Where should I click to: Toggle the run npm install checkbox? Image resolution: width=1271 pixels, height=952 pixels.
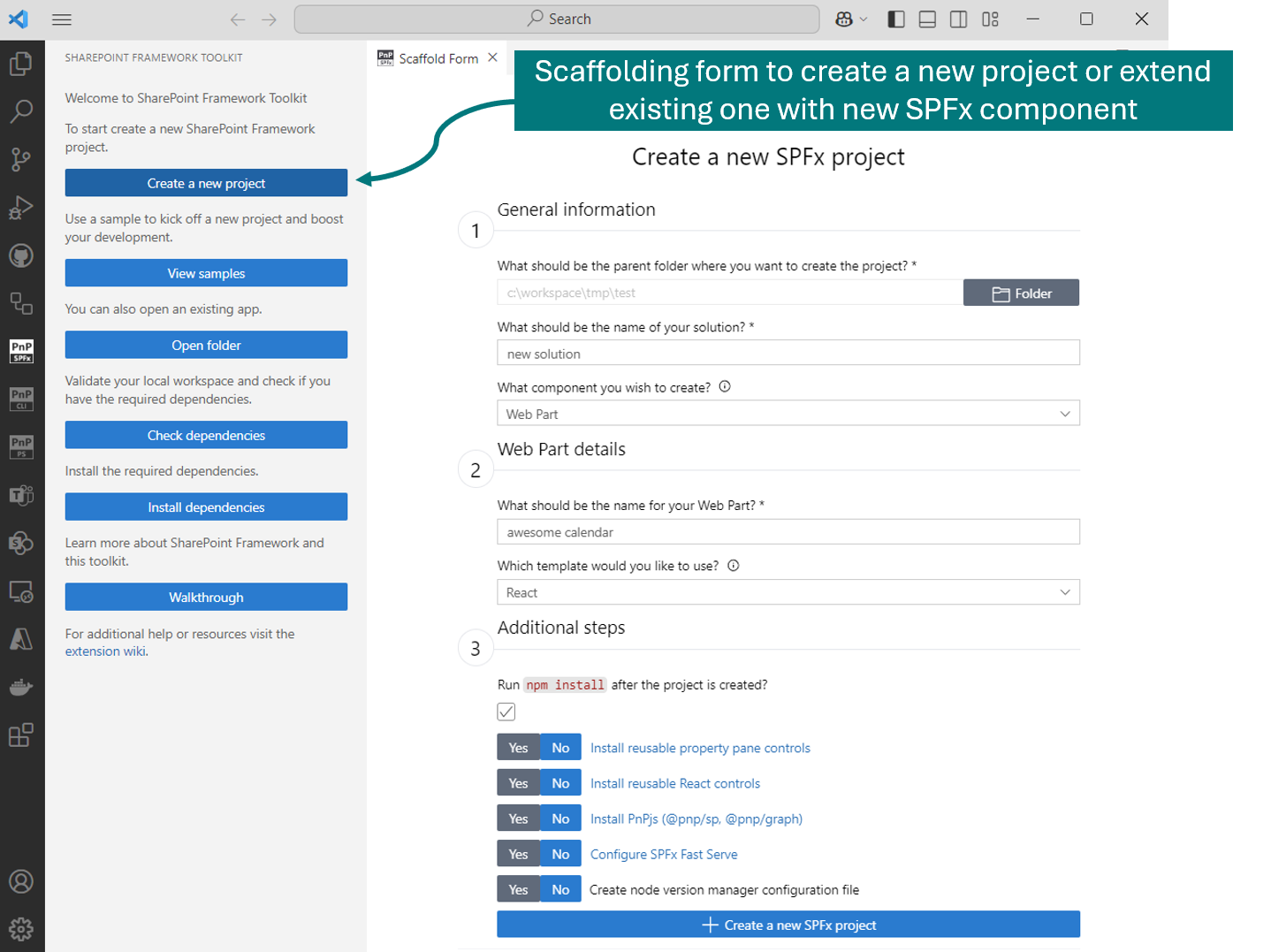(x=506, y=712)
